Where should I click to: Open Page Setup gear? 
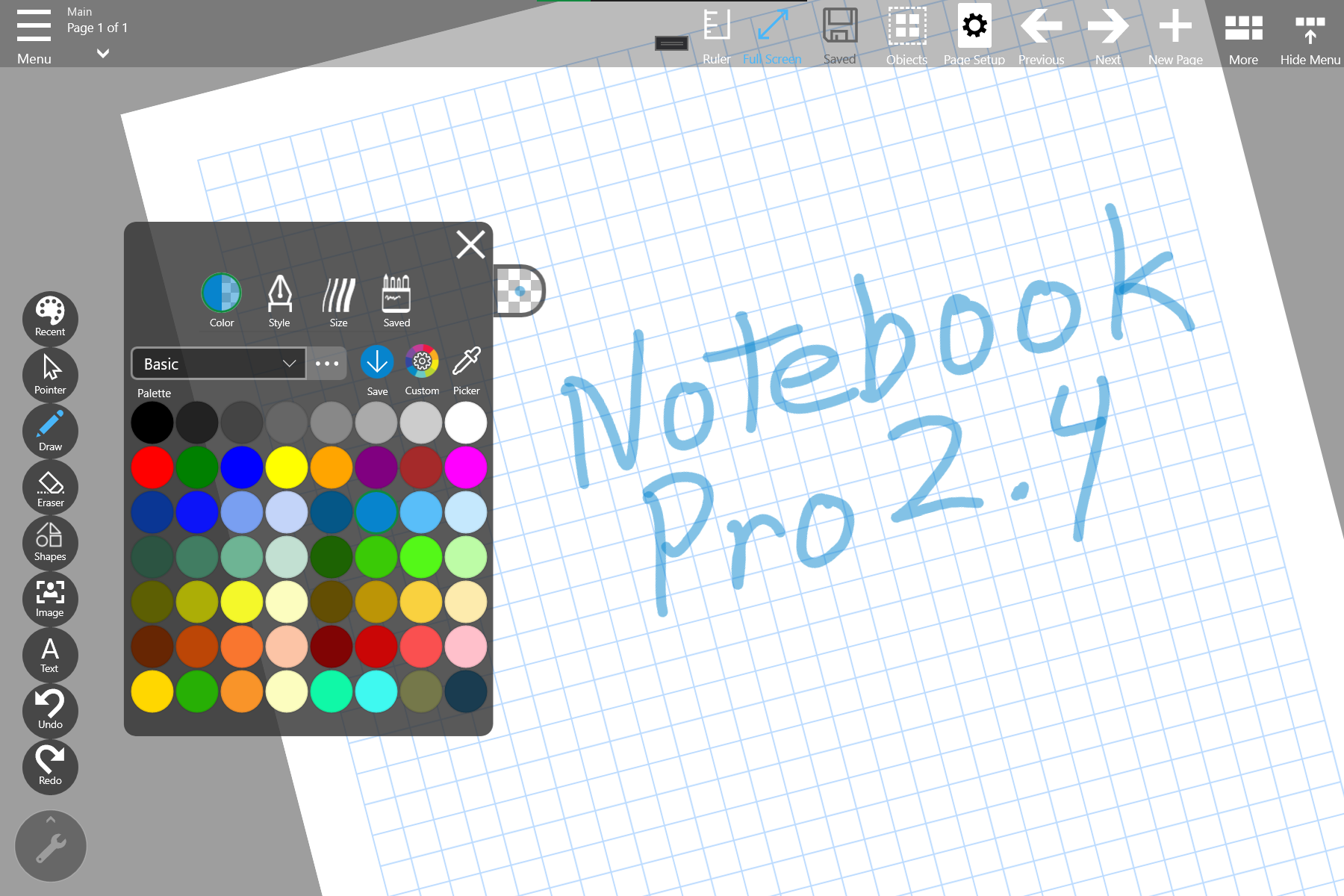pos(974,34)
